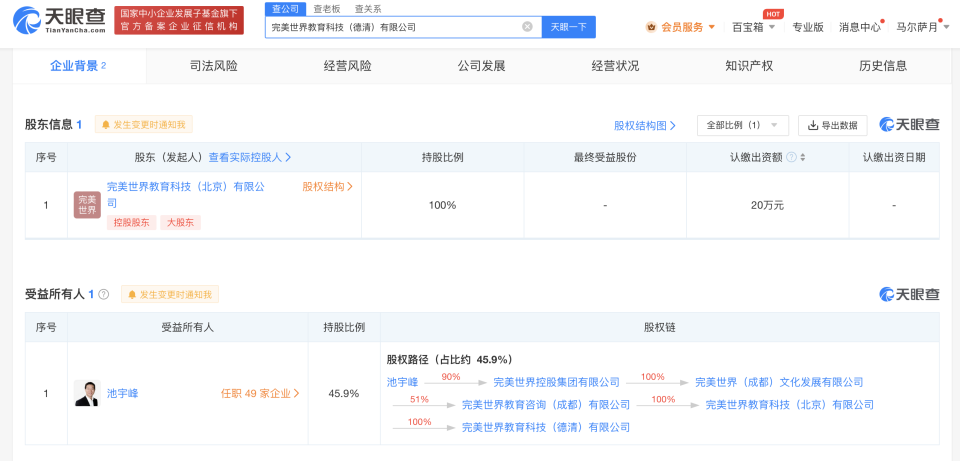Expand the 百宝箱 dropdown
Viewport: 960px width, 461px height.
pyautogui.click(x=771, y=27)
